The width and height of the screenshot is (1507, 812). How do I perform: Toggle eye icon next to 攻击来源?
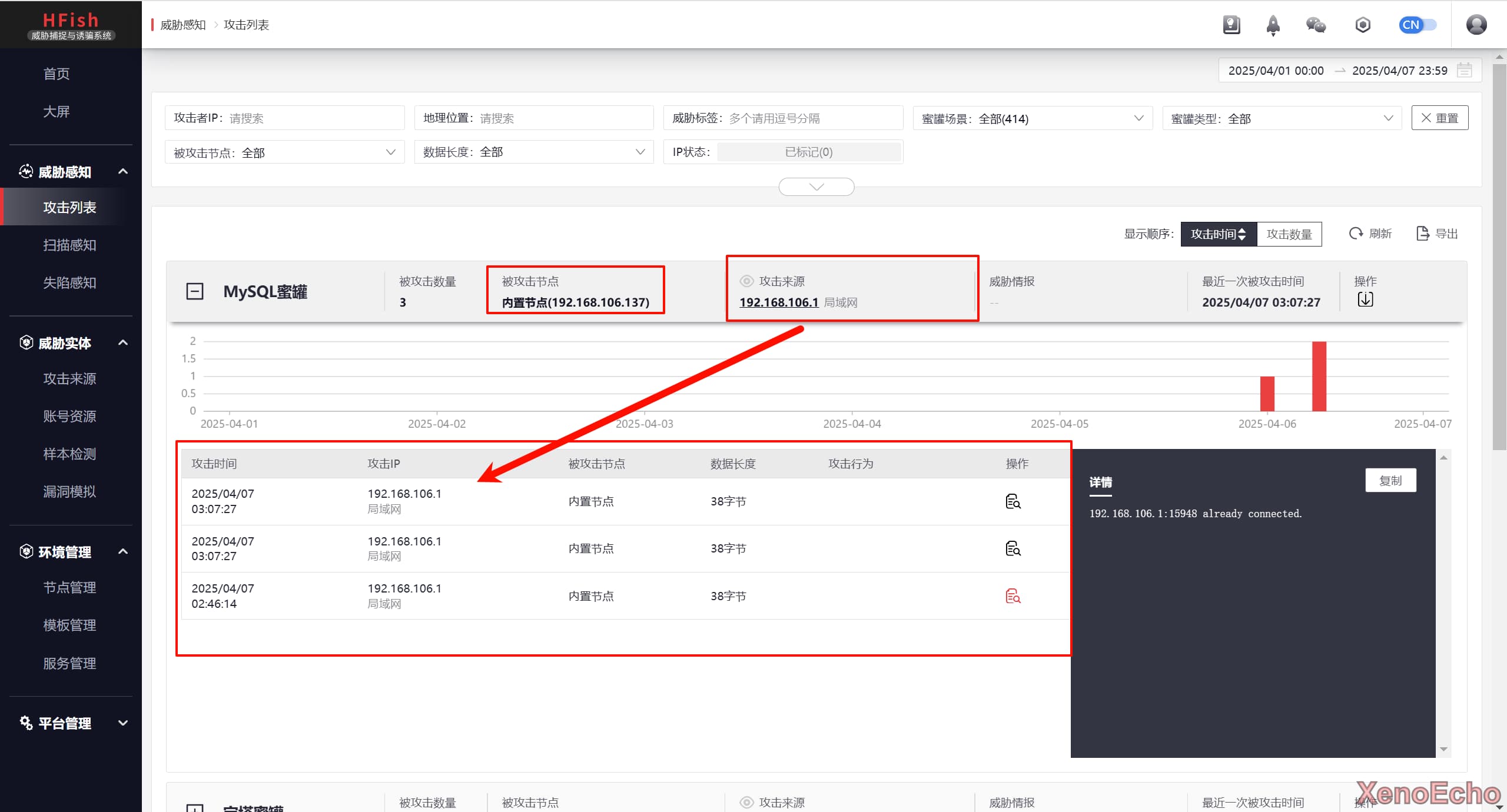coord(746,281)
